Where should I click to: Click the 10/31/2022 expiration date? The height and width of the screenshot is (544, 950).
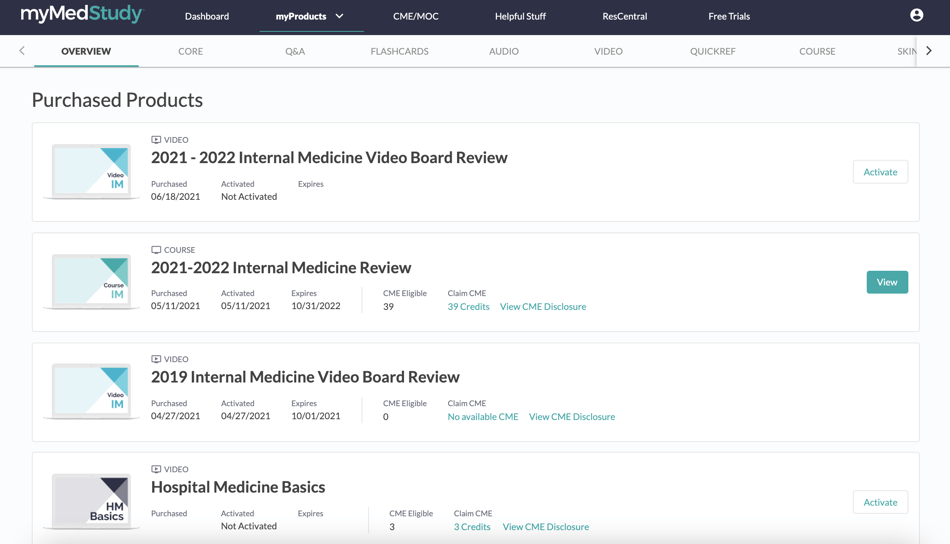coord(316,306)
